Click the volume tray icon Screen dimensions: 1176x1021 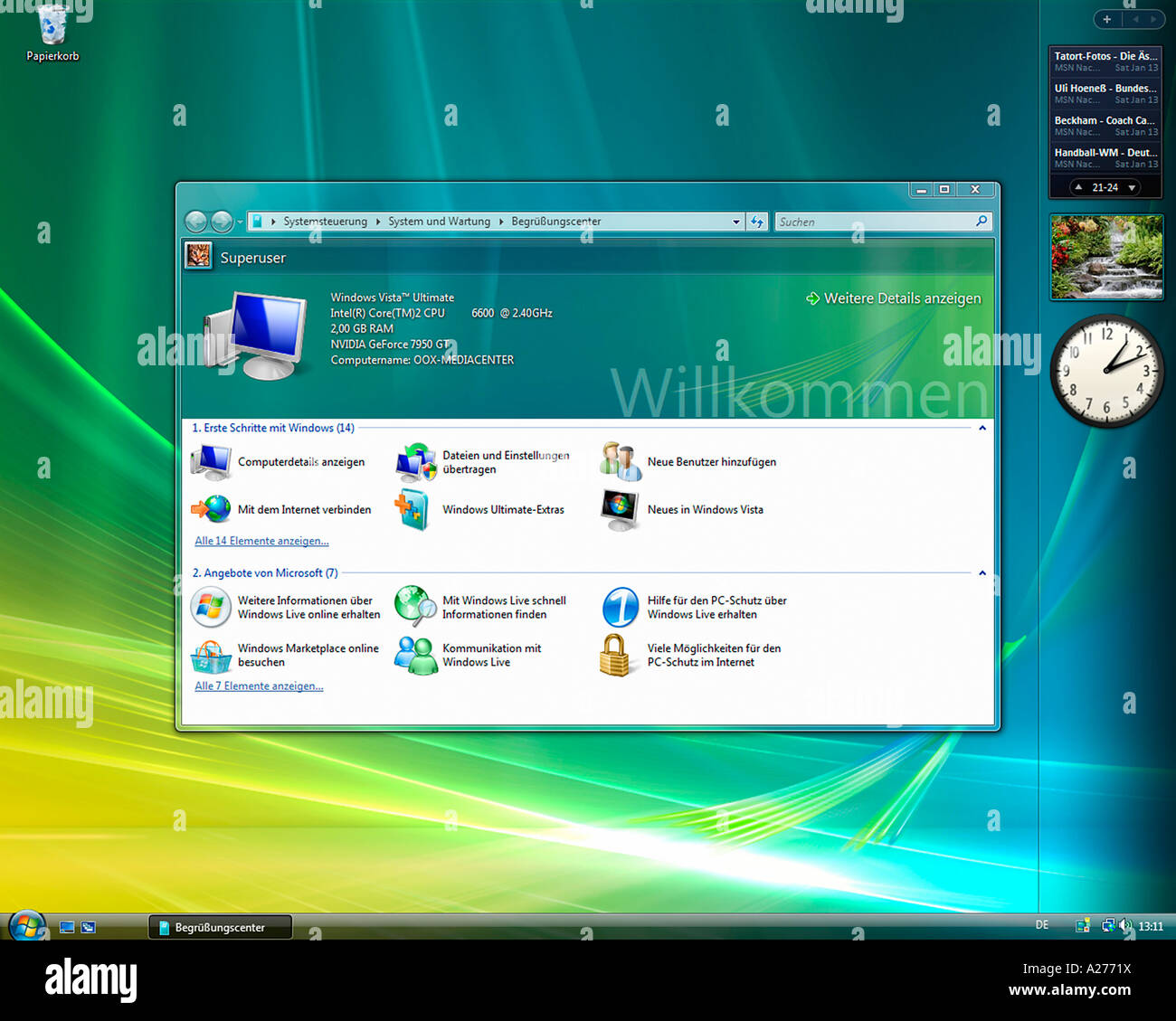(1125, 925)
